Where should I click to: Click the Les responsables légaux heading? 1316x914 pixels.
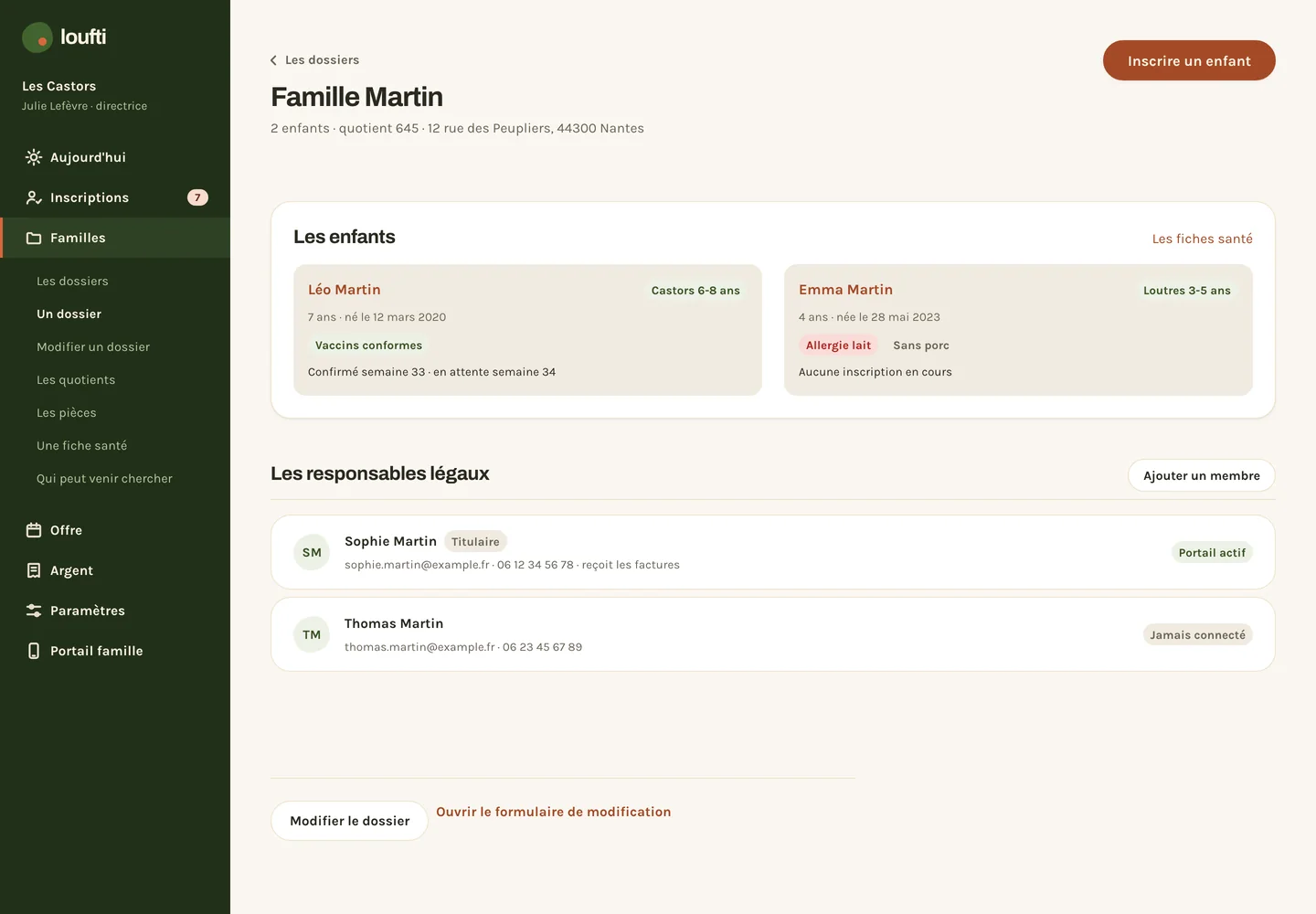379,473
